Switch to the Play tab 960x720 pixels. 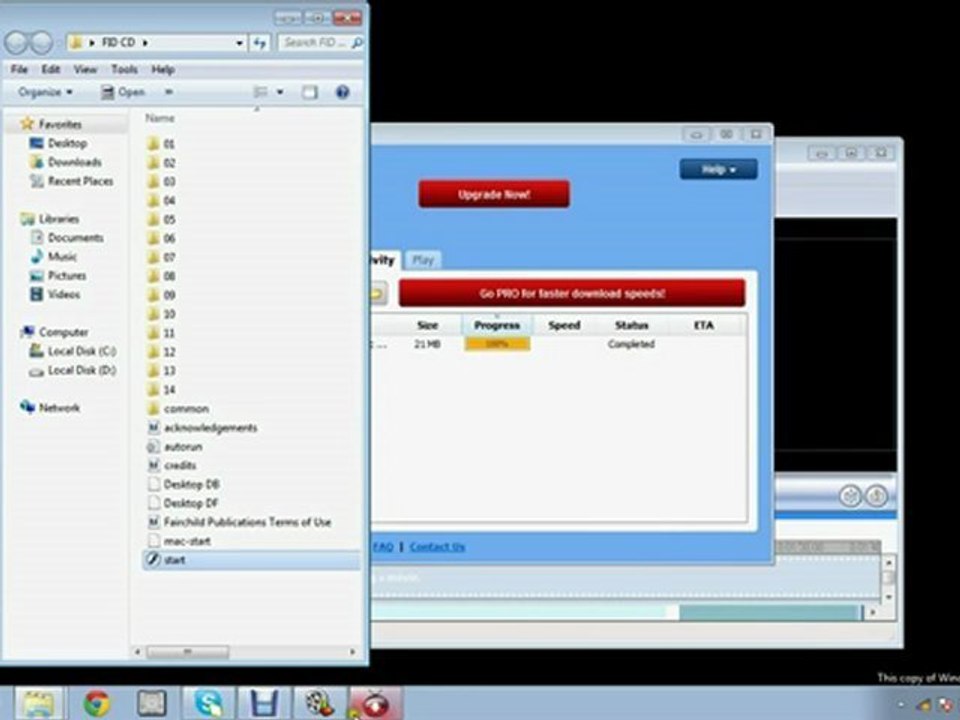[422, 260]
